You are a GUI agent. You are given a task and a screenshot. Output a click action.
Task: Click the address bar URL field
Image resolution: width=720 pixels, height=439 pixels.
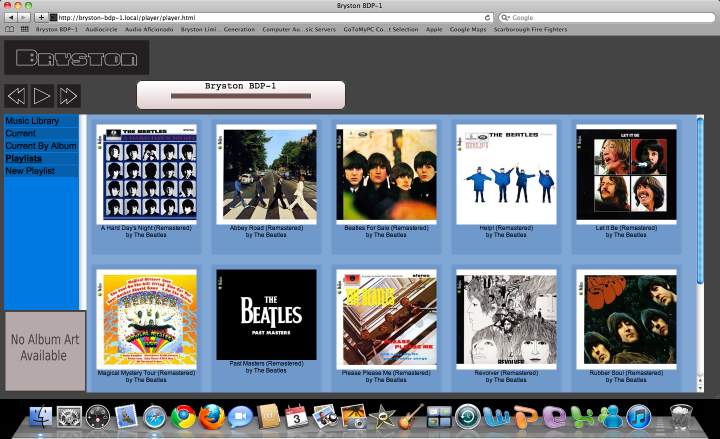(271, 17)
